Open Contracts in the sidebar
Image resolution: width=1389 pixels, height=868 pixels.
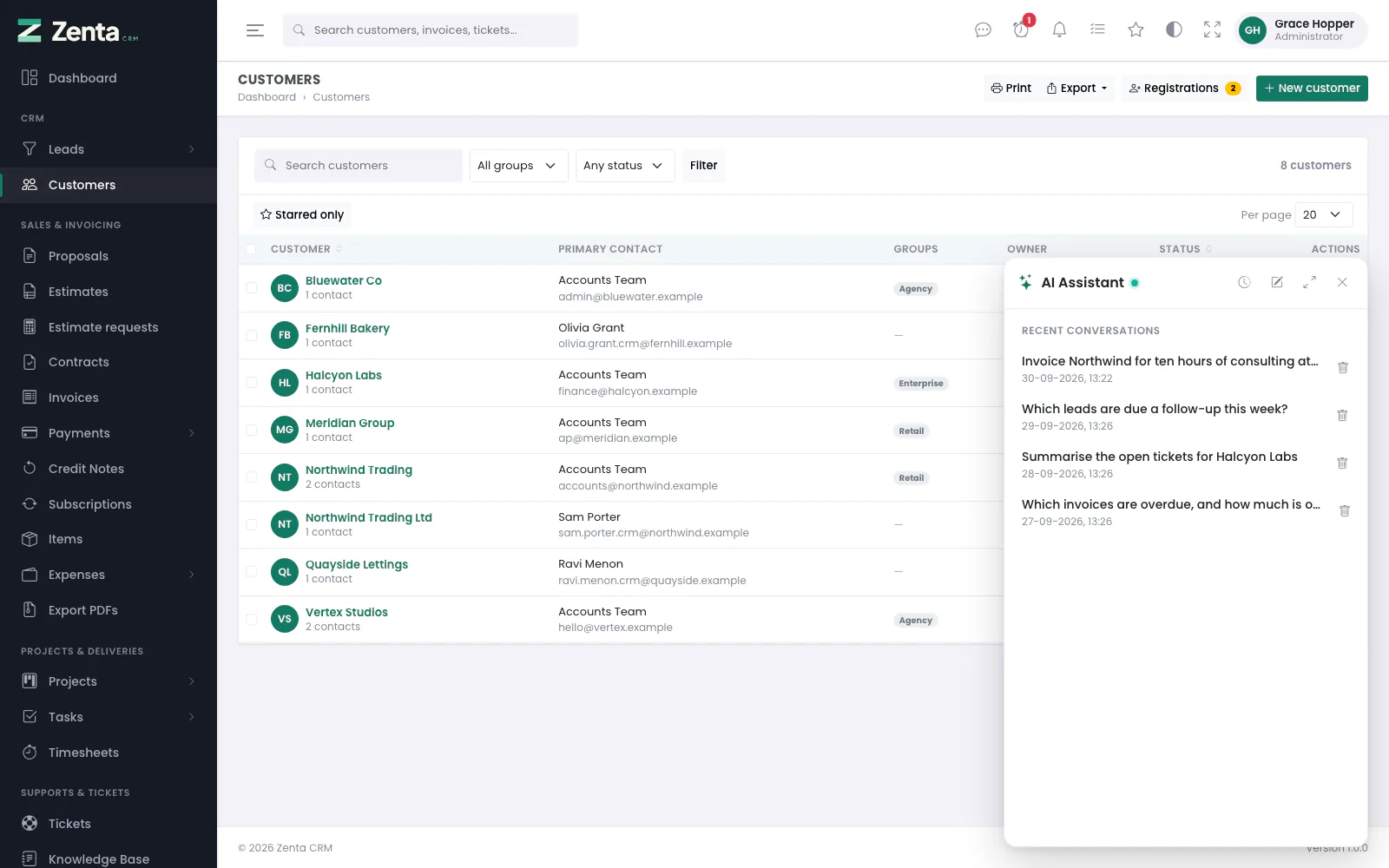109,362
